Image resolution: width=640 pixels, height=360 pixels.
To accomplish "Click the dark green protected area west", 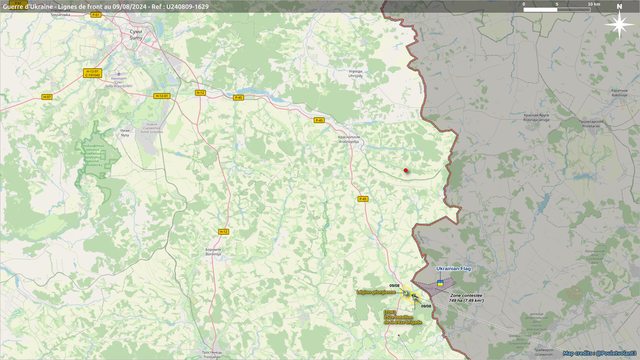I will (98, 155).
